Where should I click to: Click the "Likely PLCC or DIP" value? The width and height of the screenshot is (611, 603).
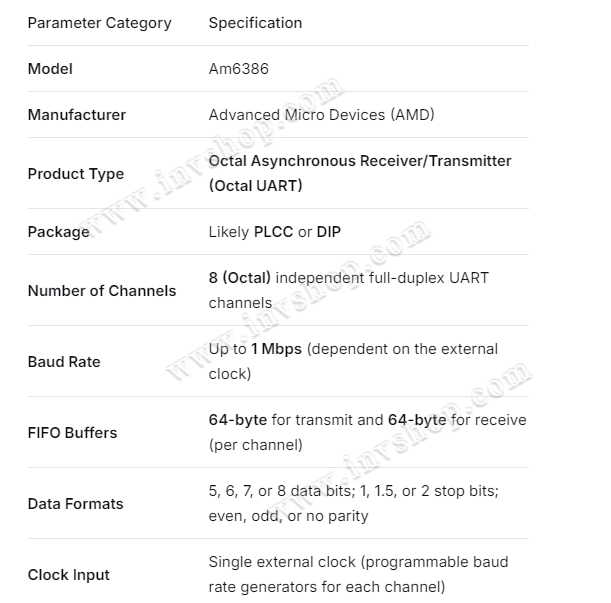click(x=274, y=232)
